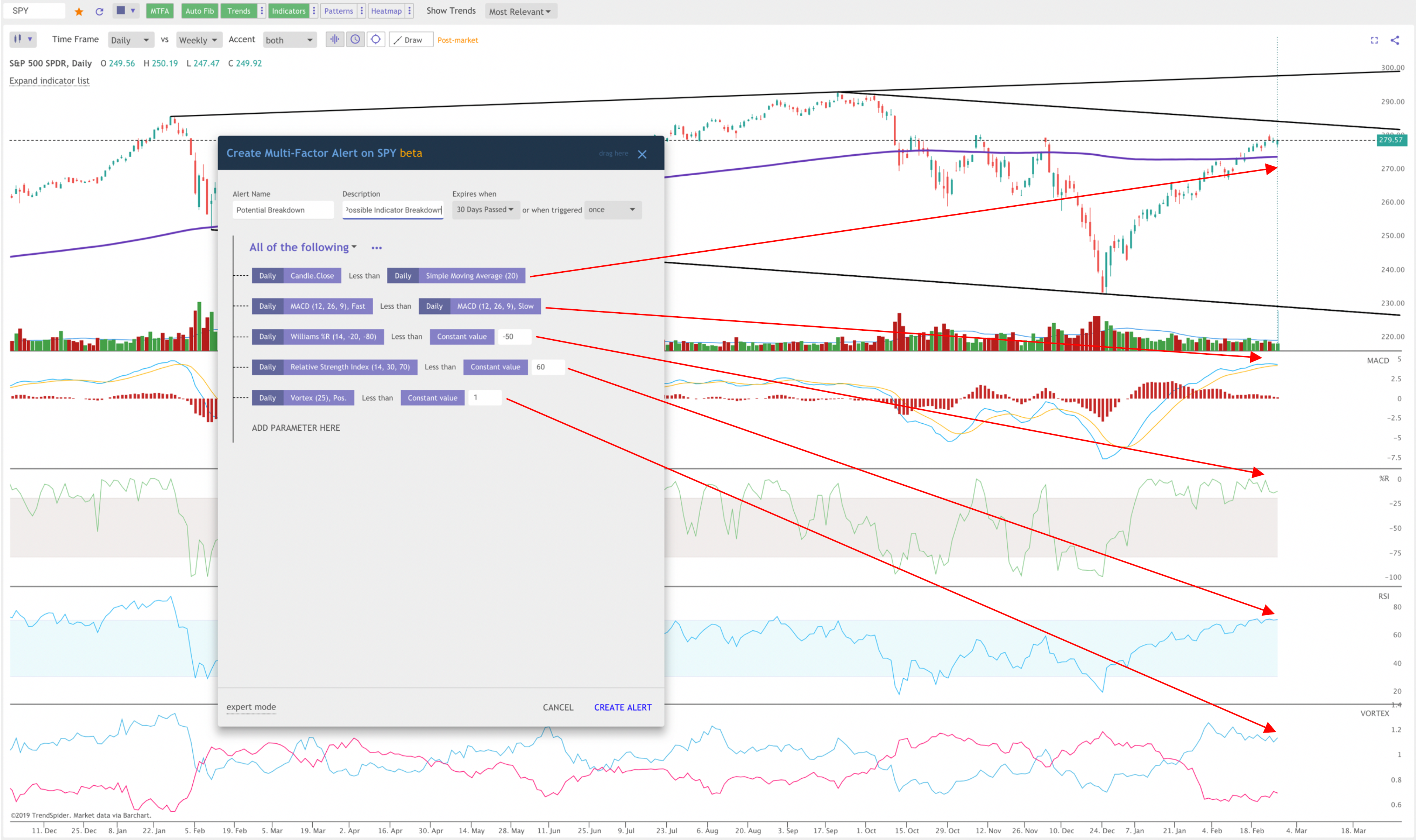This screenshot has height=840, width=1416.
Task: Open the Time Frame Daily dropdown
Action: pyautogui.click(x=131, y=40)
